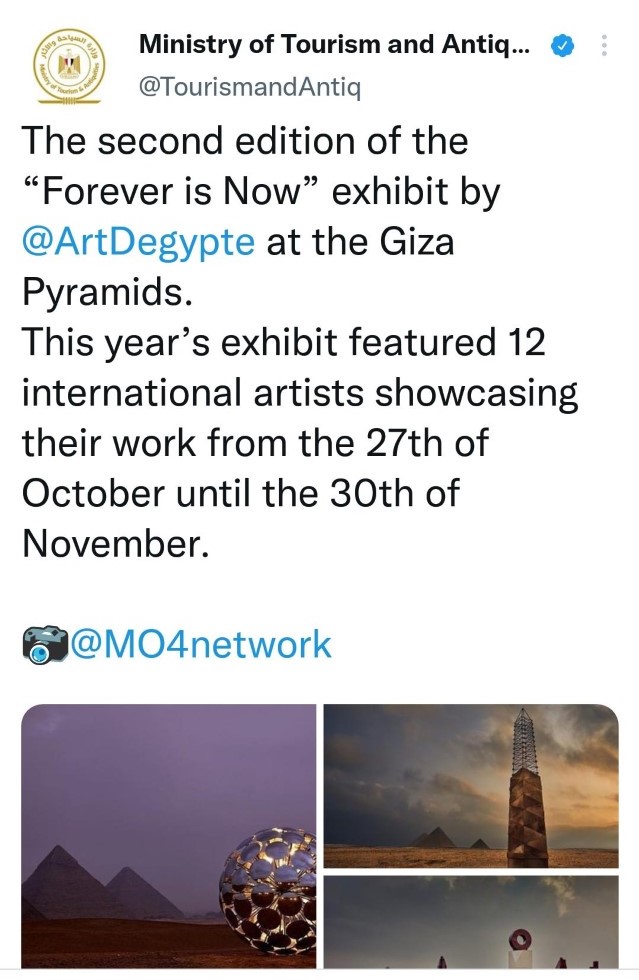Click the camera emoji before @MO4network

pos(45,644)
